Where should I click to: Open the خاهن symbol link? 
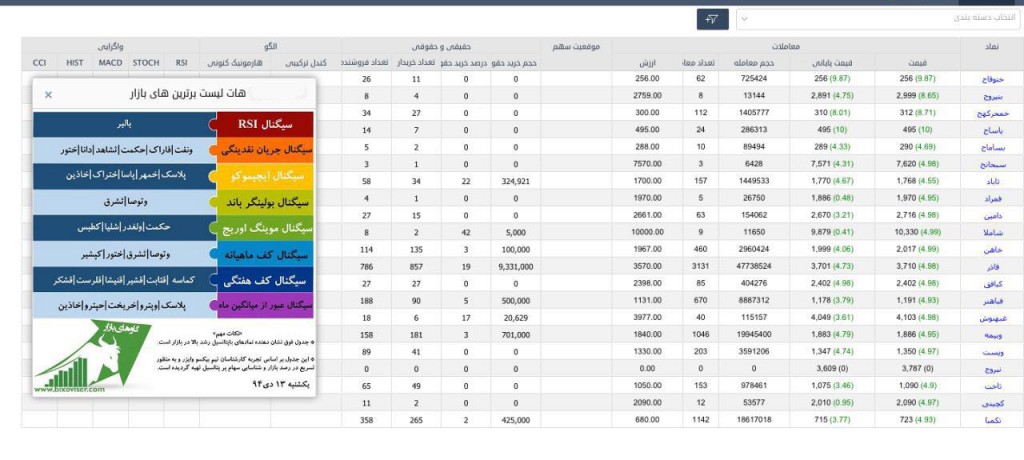coord(992,249)
